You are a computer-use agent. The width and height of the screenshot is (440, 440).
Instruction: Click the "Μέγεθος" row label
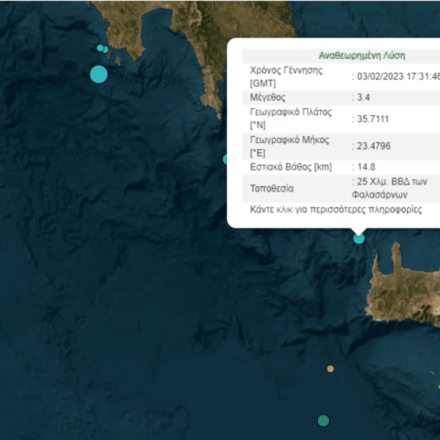(x=268, y=97)
